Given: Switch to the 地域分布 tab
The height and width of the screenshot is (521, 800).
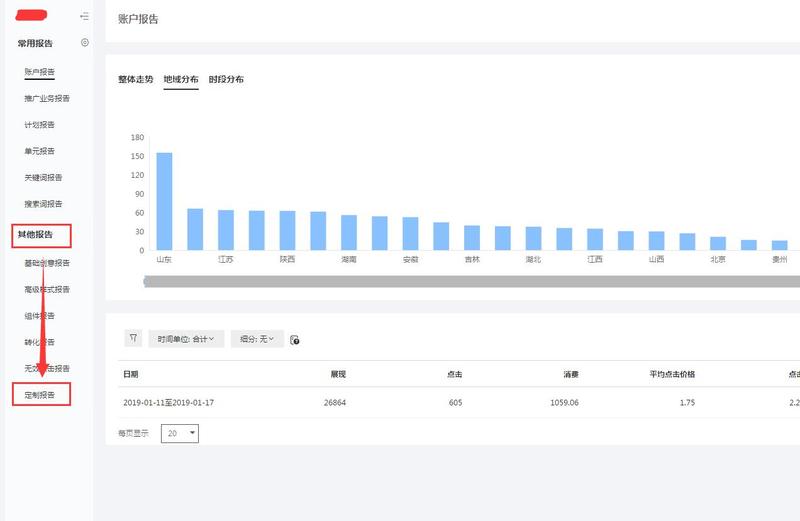Looking at the screenshot, I should (x=181, y=79).
